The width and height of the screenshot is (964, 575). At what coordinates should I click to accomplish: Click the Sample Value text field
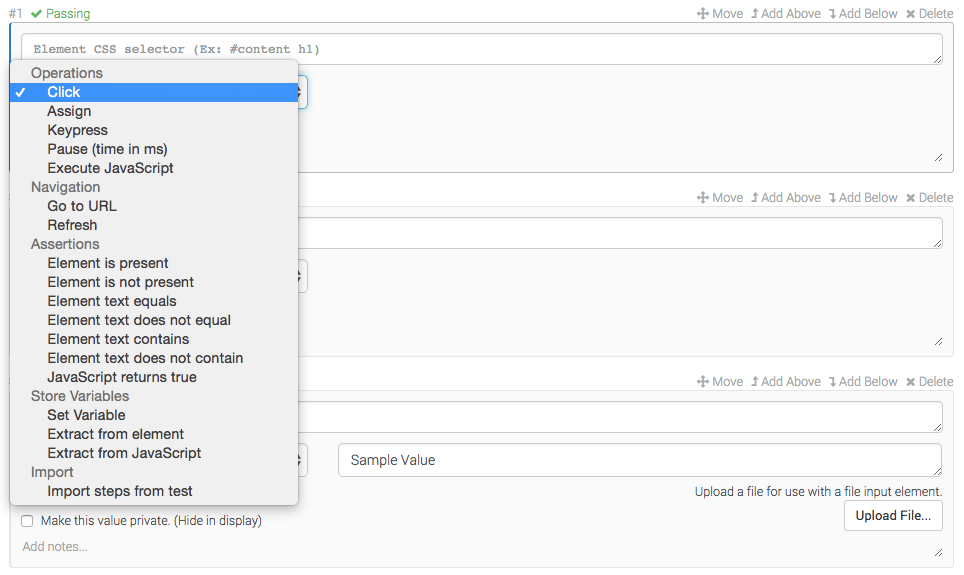[639, 460]
